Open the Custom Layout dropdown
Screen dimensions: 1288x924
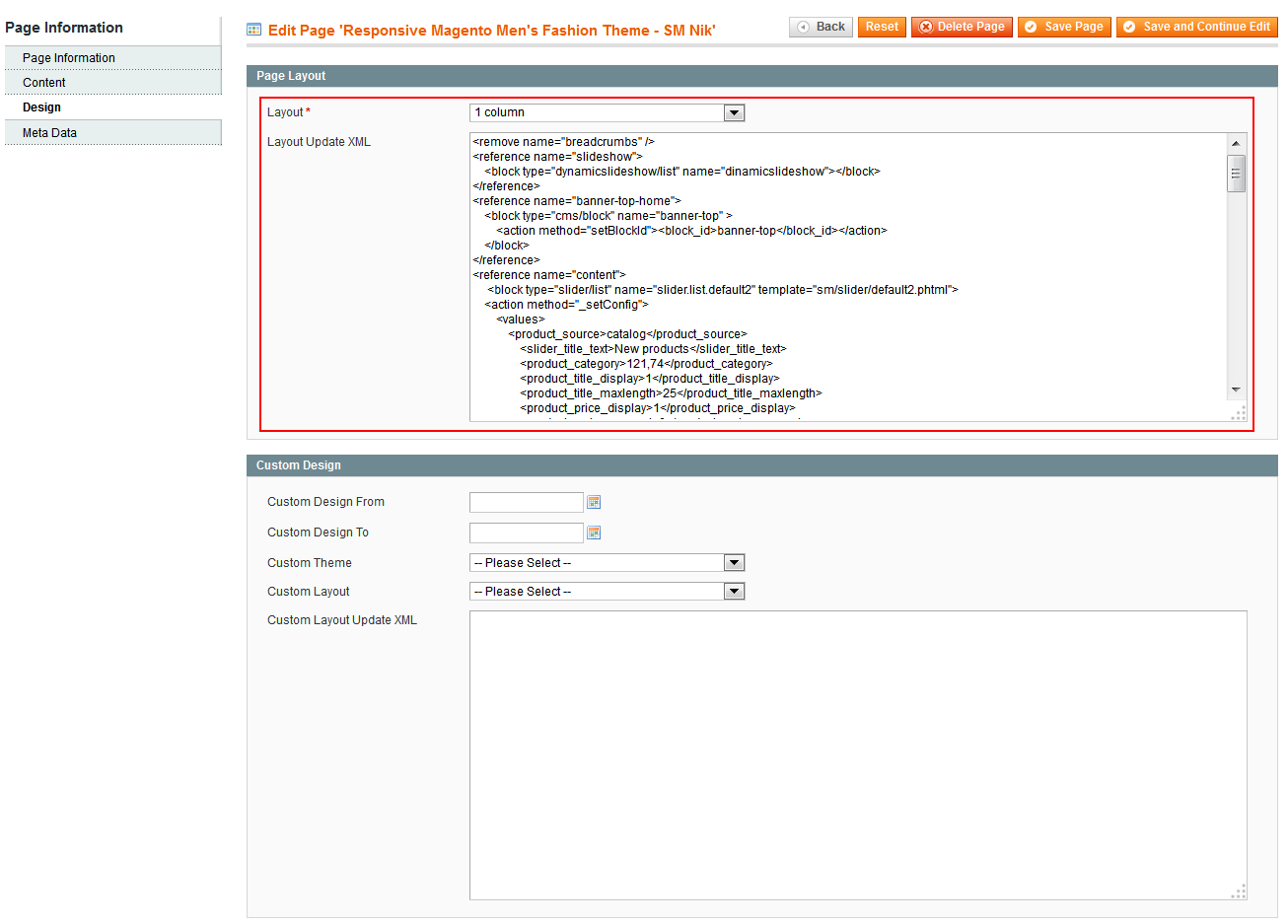[608, 592]
